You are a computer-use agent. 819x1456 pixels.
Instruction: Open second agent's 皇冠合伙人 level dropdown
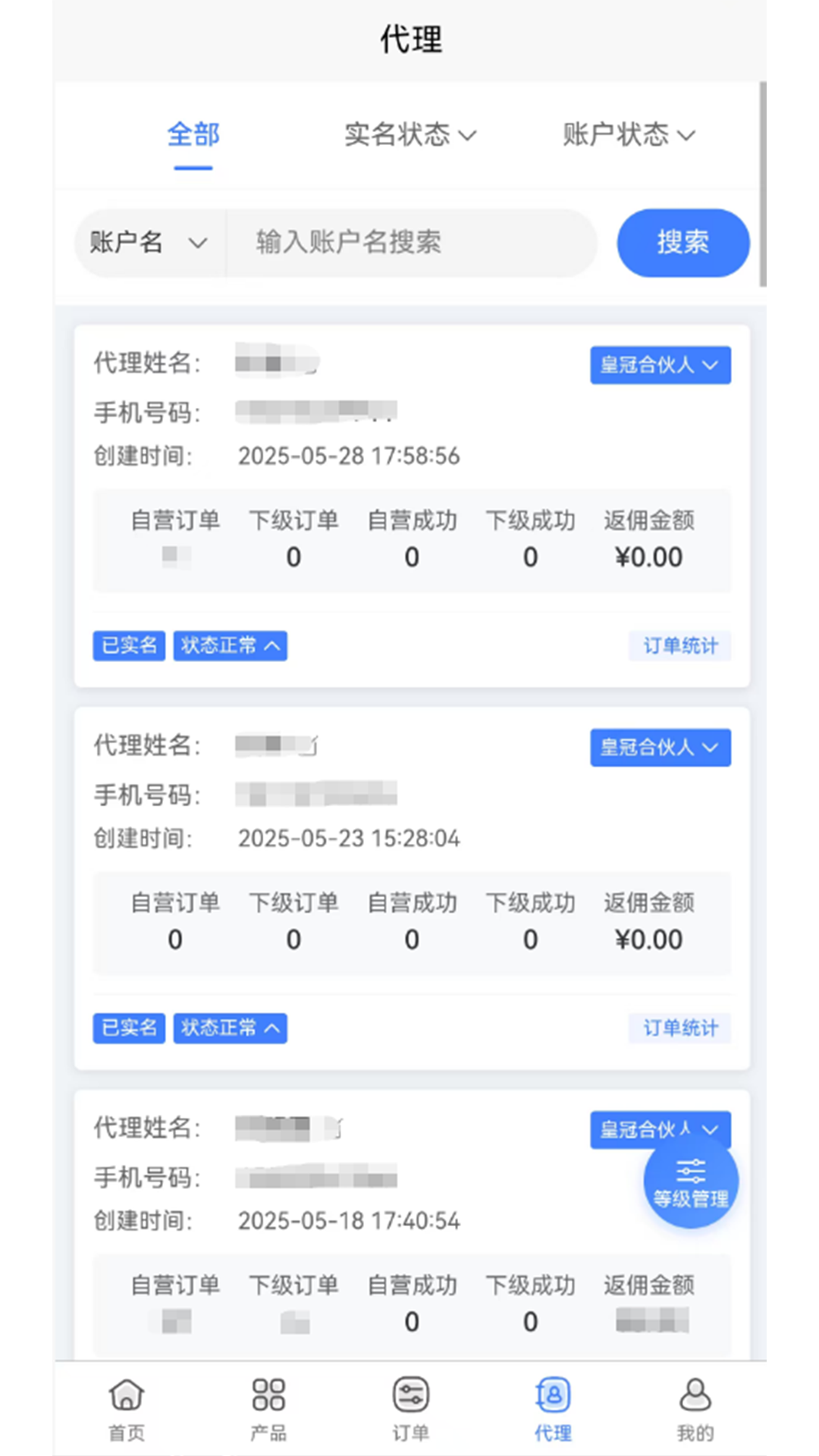[661, 748]
